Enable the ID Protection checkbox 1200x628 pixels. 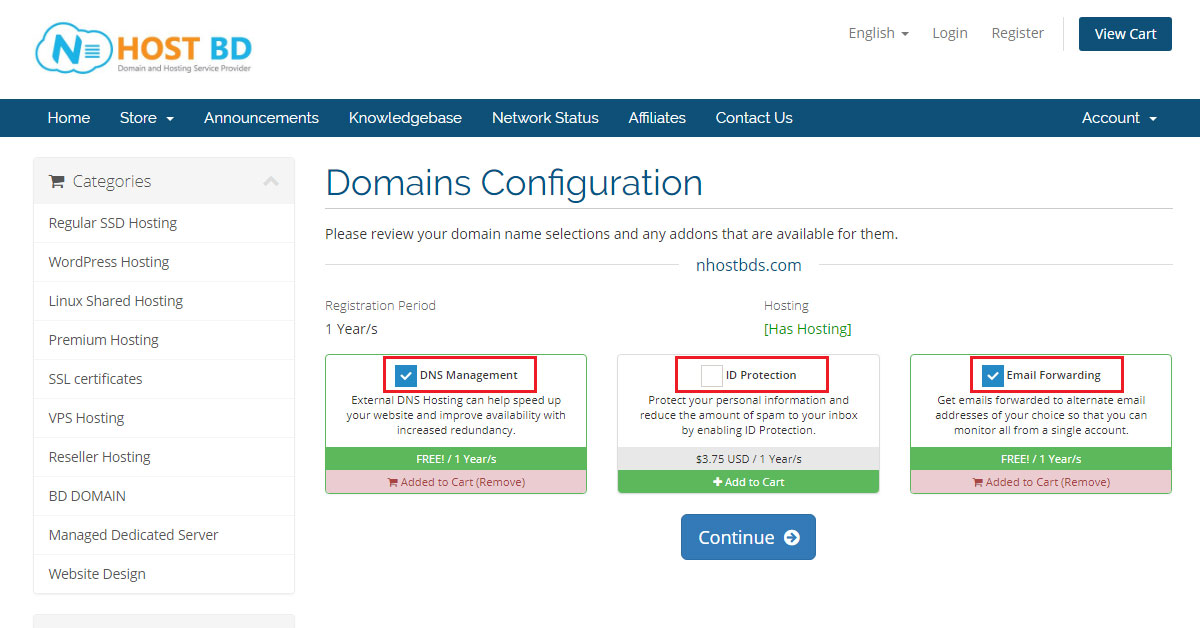coord(711,375)
